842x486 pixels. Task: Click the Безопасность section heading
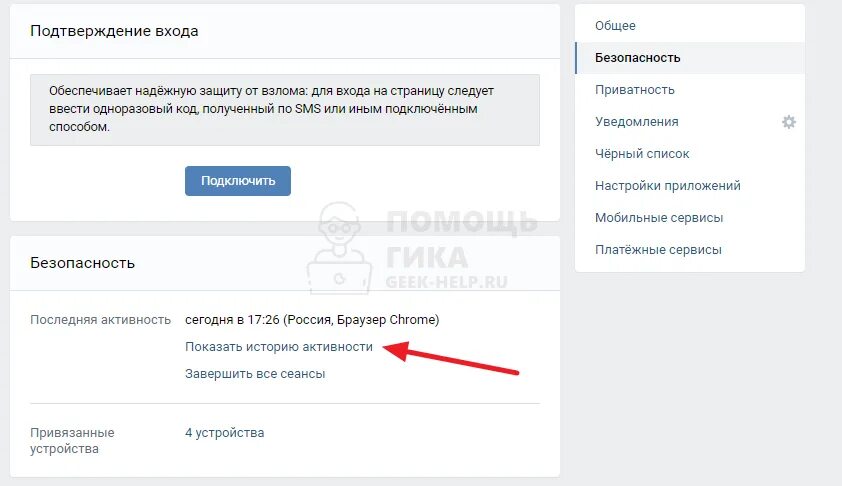pyautogui.click(x=82, y=263)
